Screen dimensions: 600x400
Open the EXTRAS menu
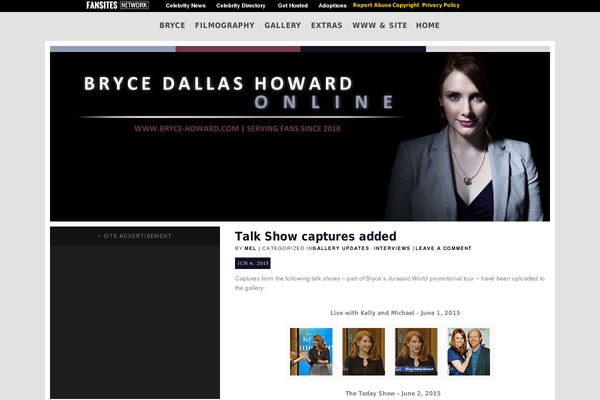[x=326, y=25]
